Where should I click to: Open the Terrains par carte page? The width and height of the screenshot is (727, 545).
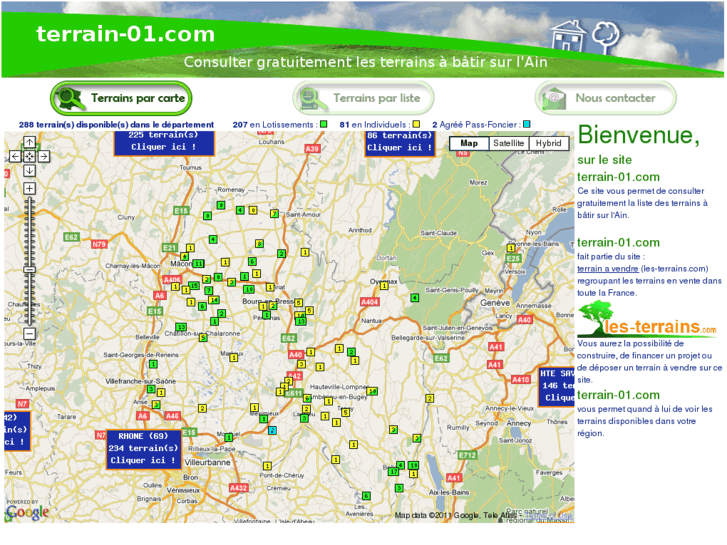click(x=121, y=98)
